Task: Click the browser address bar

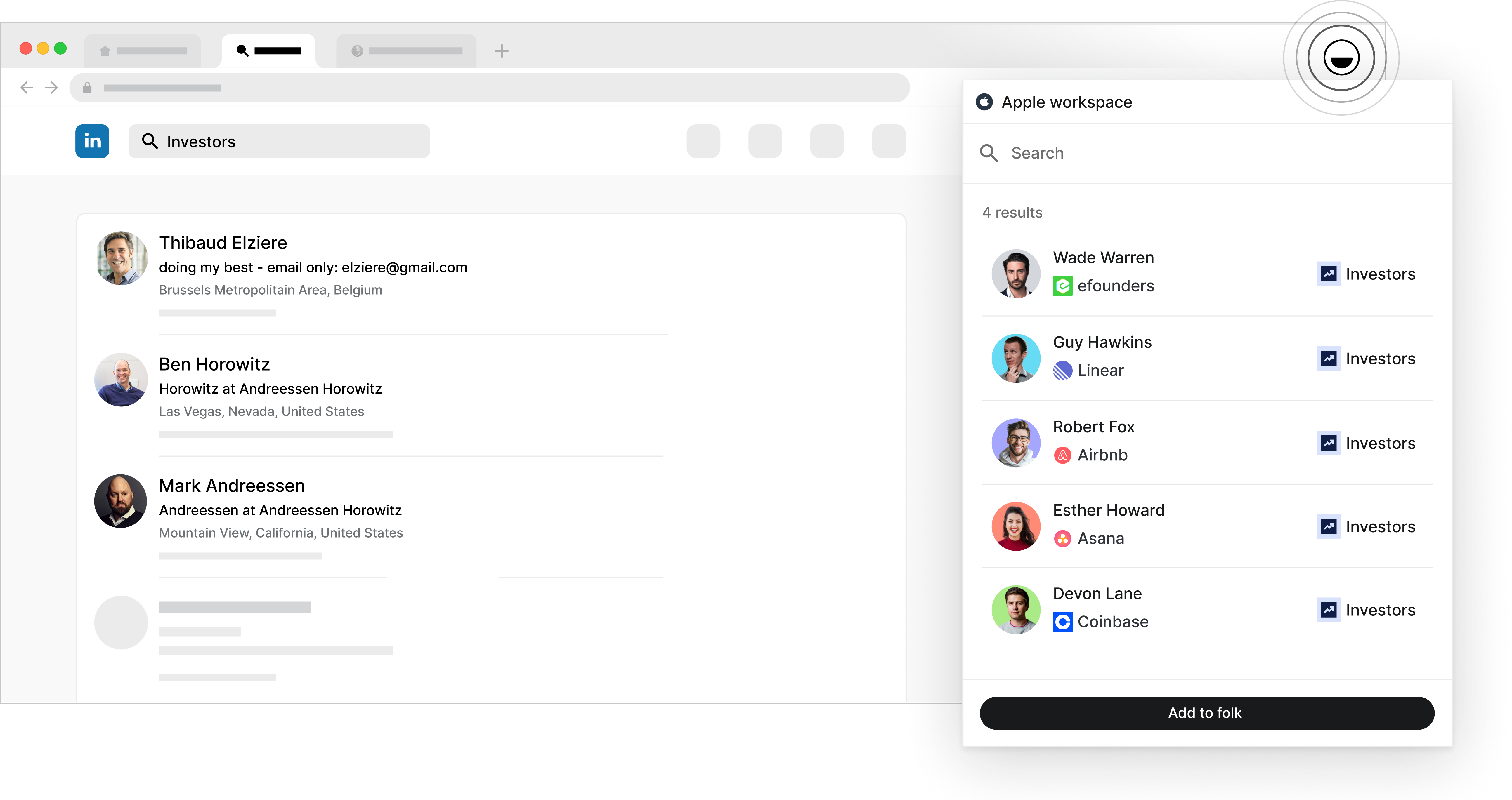Action: click(490, 88)
